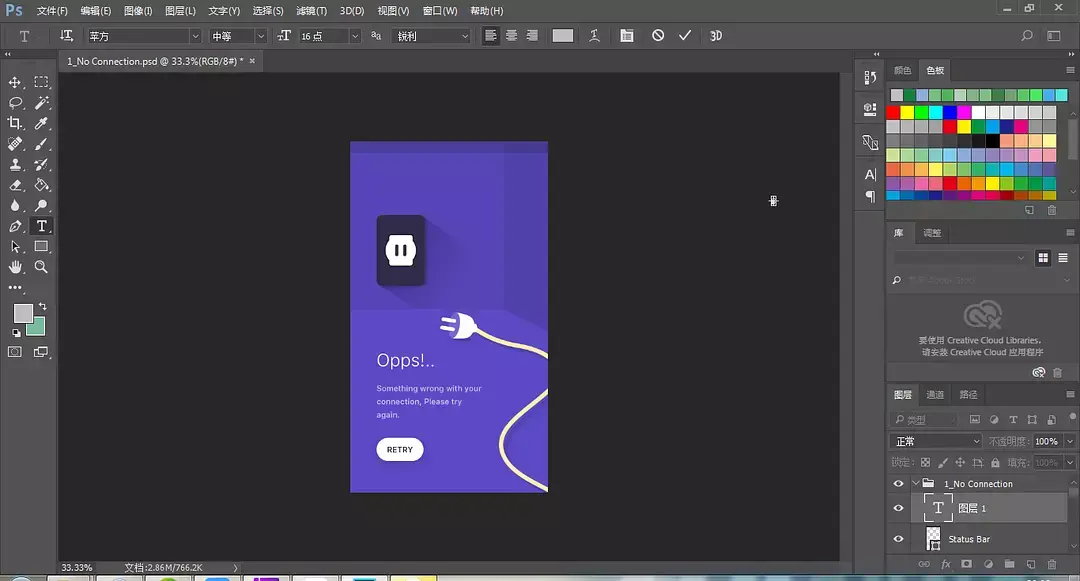The width and height of the screenshot is (1080, 581).
Task: Open the 正常 blend mode dropdown
Action: click(937, 441)
